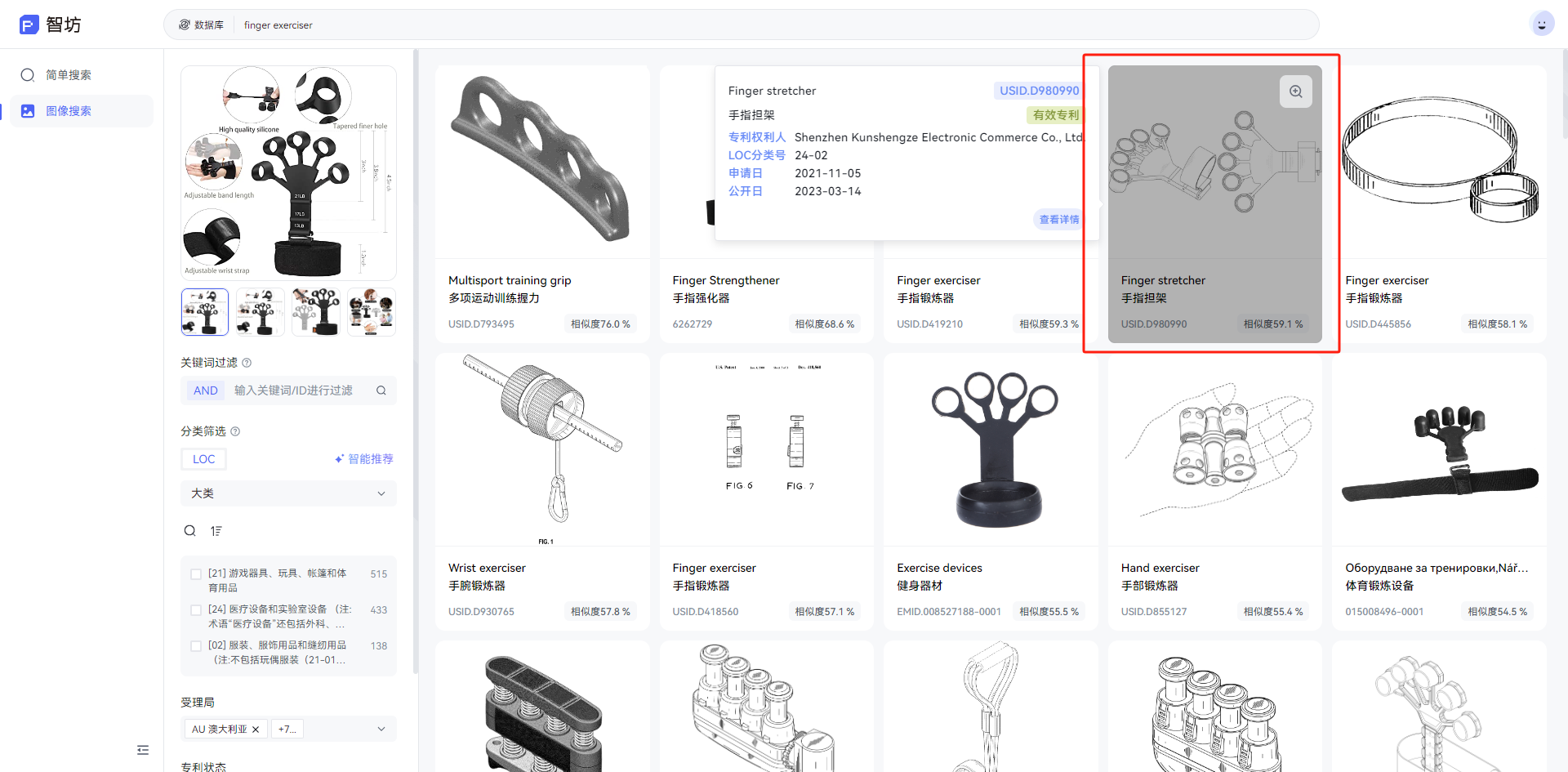The height and width of the screenshot is (772, 1568).
Task: Show help for 关键词过滤
Action: pyautogui.click(x=247, y=363)
